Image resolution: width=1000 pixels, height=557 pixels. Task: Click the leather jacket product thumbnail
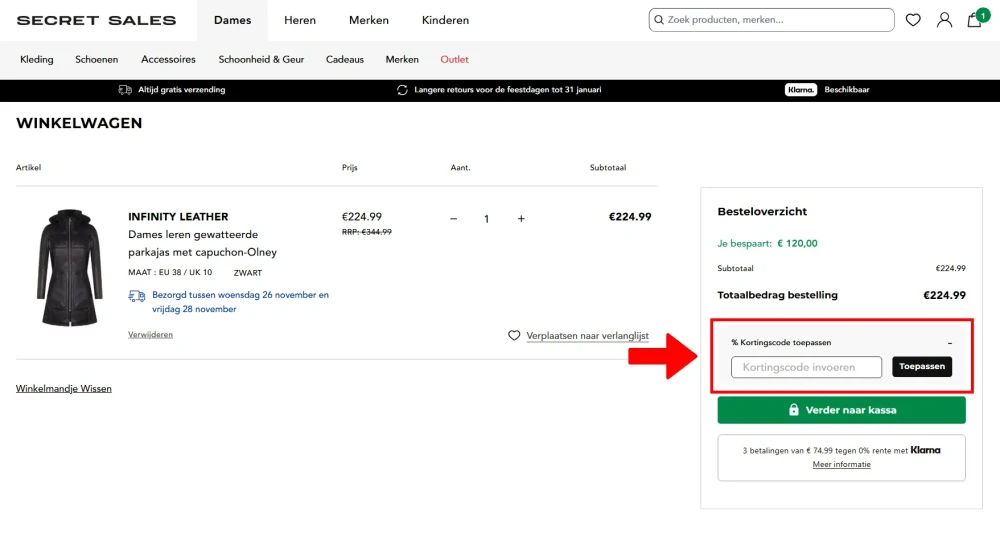(69, 267)
